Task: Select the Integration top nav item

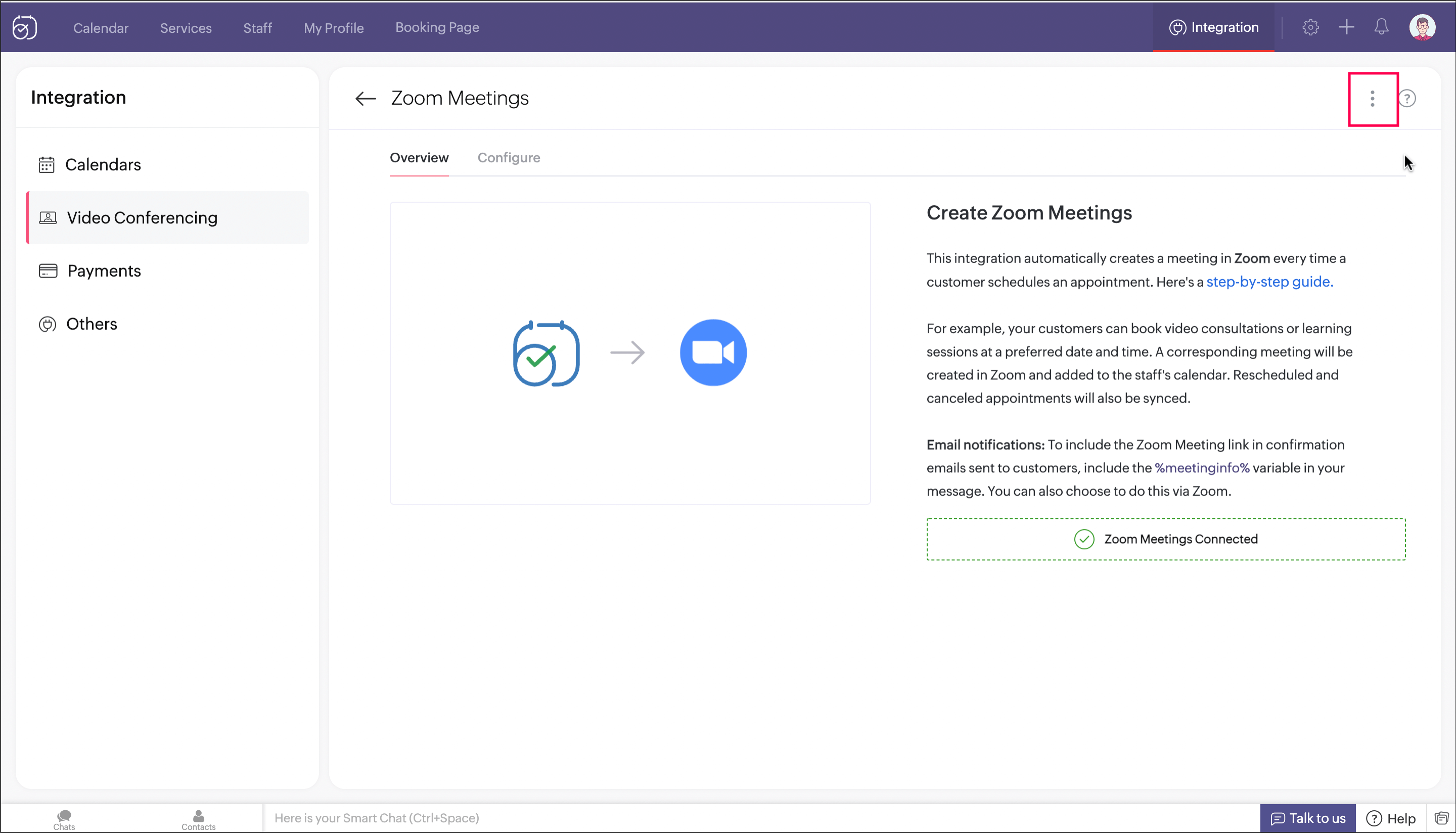Action: (x=1213, y=27)
